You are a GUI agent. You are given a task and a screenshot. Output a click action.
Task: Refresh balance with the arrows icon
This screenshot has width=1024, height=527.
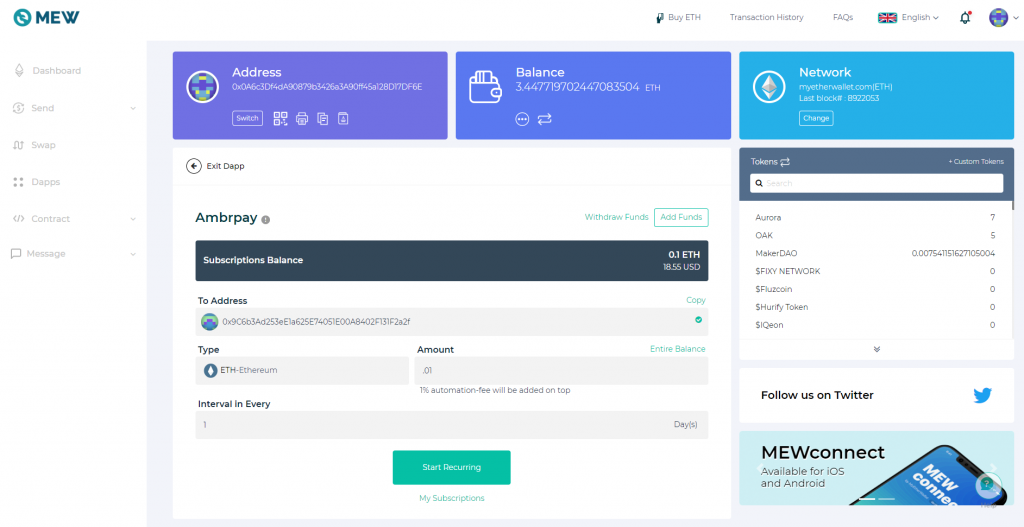coord(545,119)
